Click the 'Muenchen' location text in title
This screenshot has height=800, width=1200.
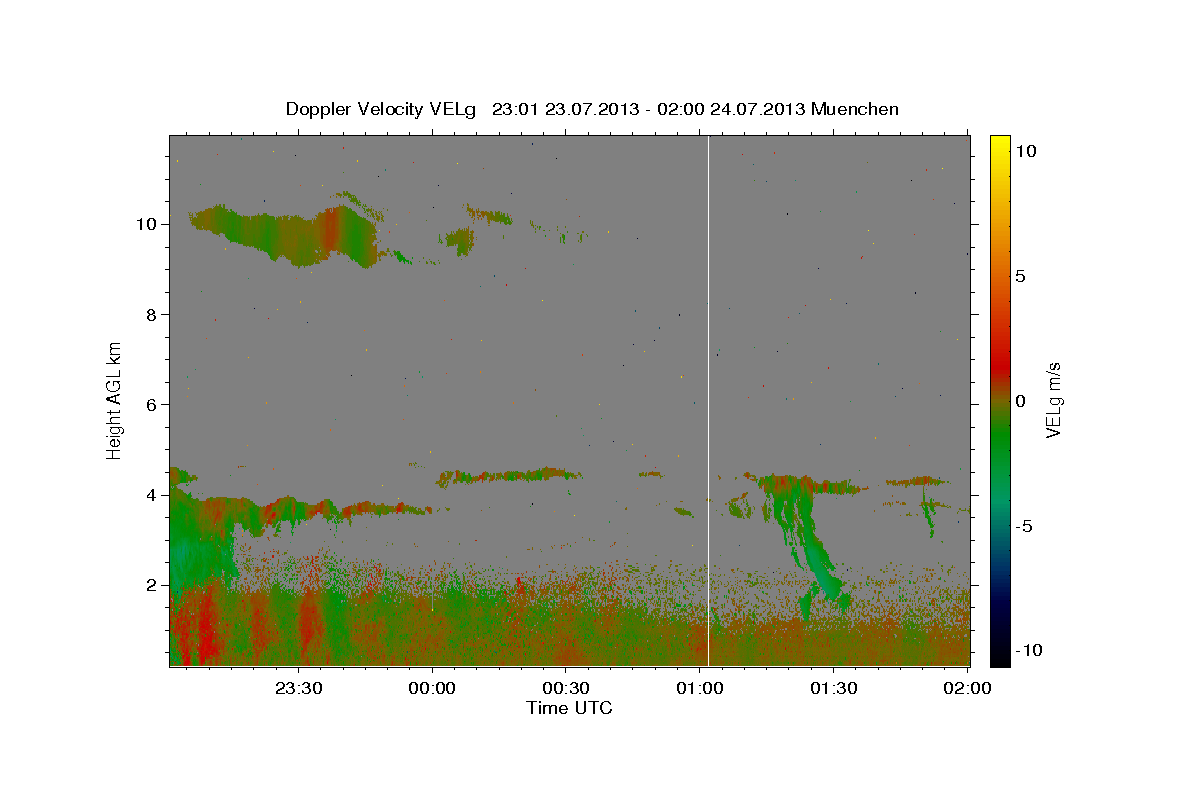pos(855,109)
